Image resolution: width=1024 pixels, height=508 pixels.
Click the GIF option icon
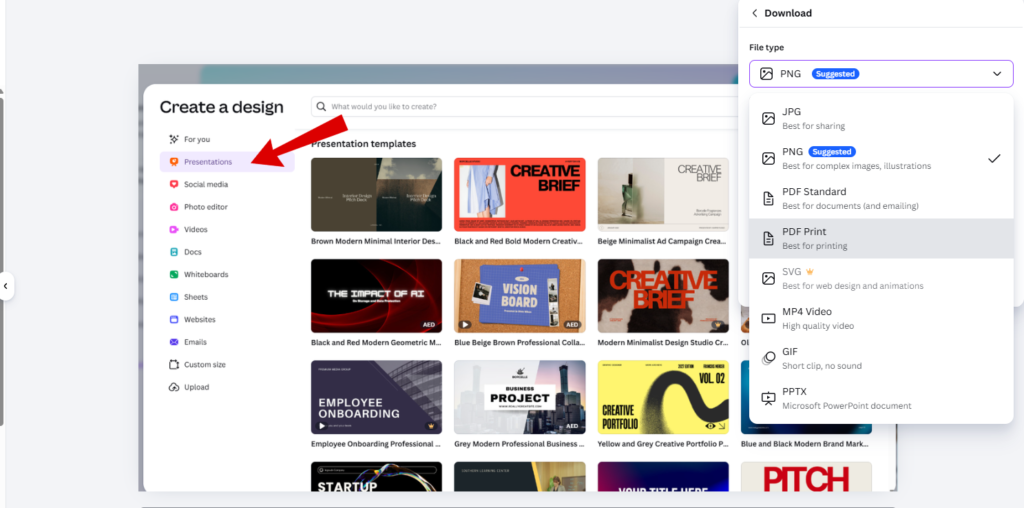click(768, 358)
